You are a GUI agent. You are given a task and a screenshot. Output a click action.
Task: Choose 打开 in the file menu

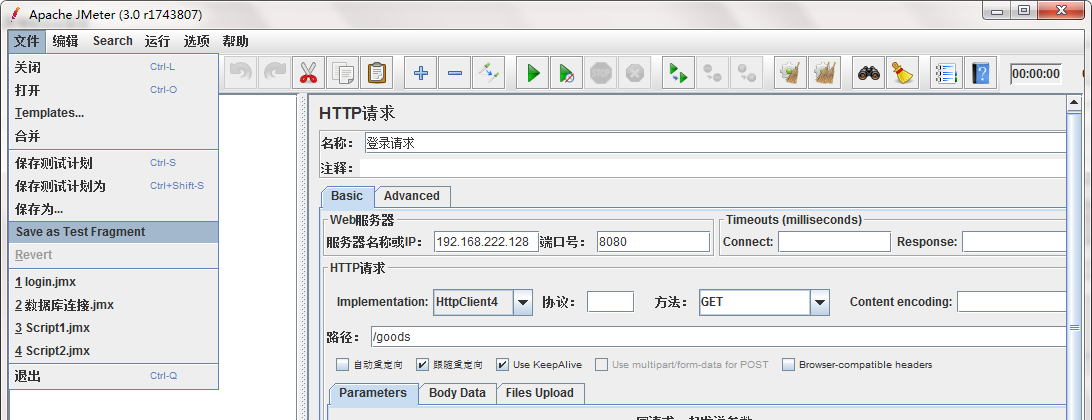coord(114,91)
